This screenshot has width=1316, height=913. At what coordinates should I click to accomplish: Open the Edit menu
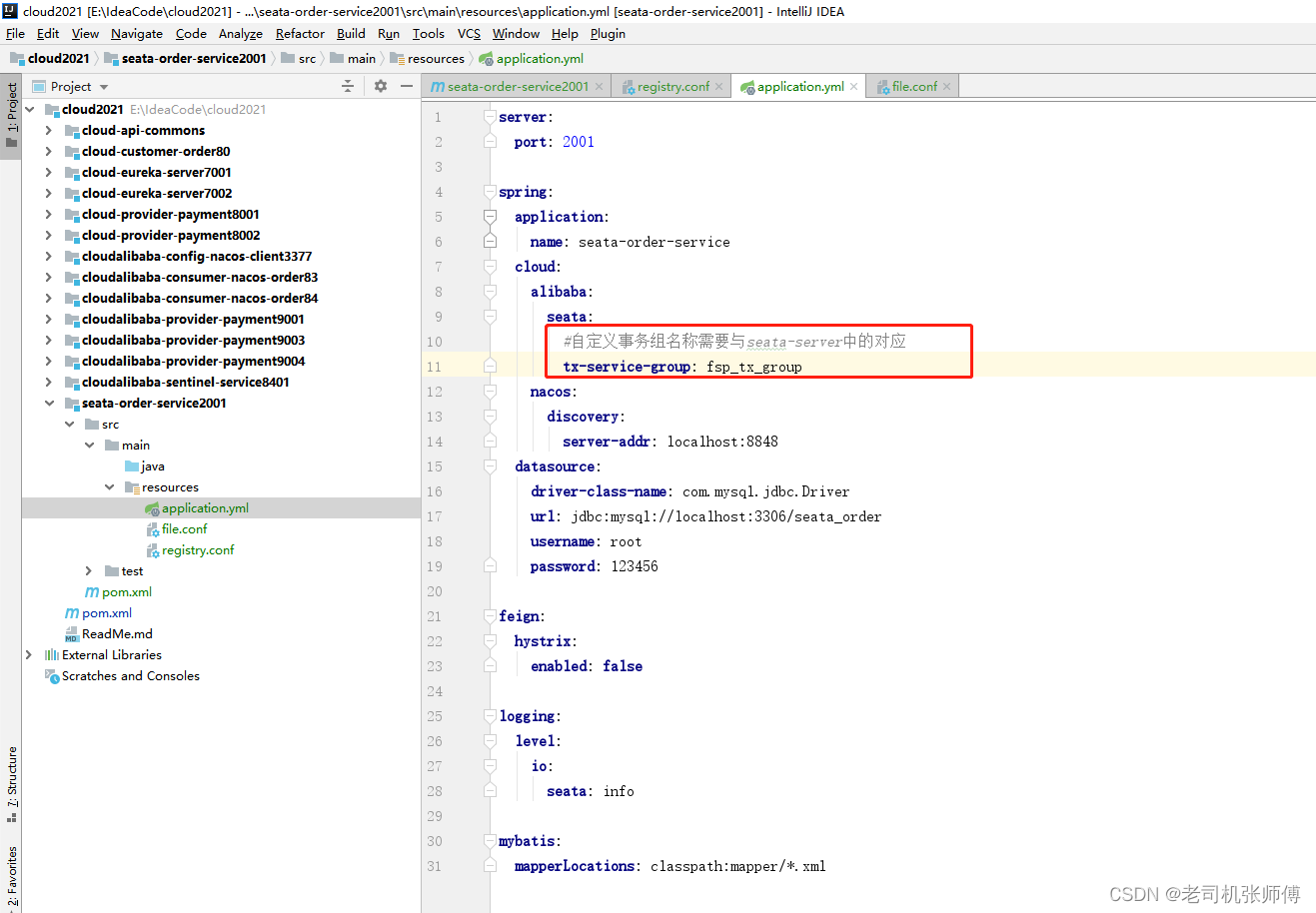click(x=48, y=33)
